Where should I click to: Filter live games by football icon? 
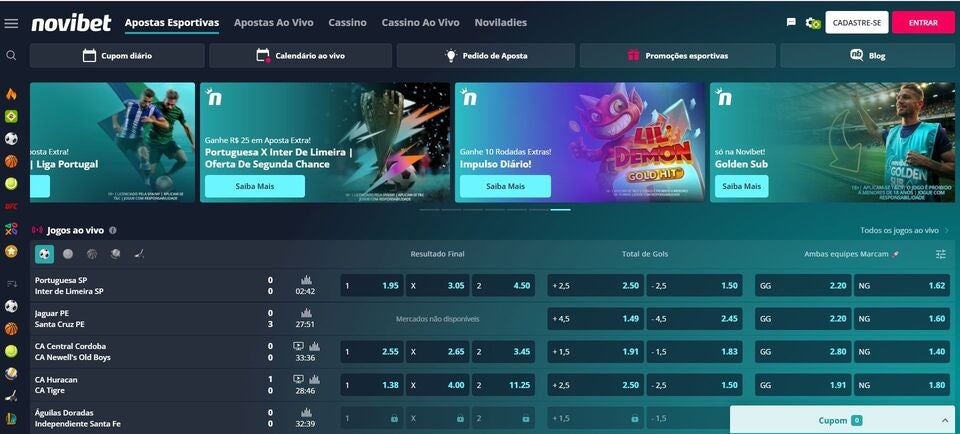44,253
